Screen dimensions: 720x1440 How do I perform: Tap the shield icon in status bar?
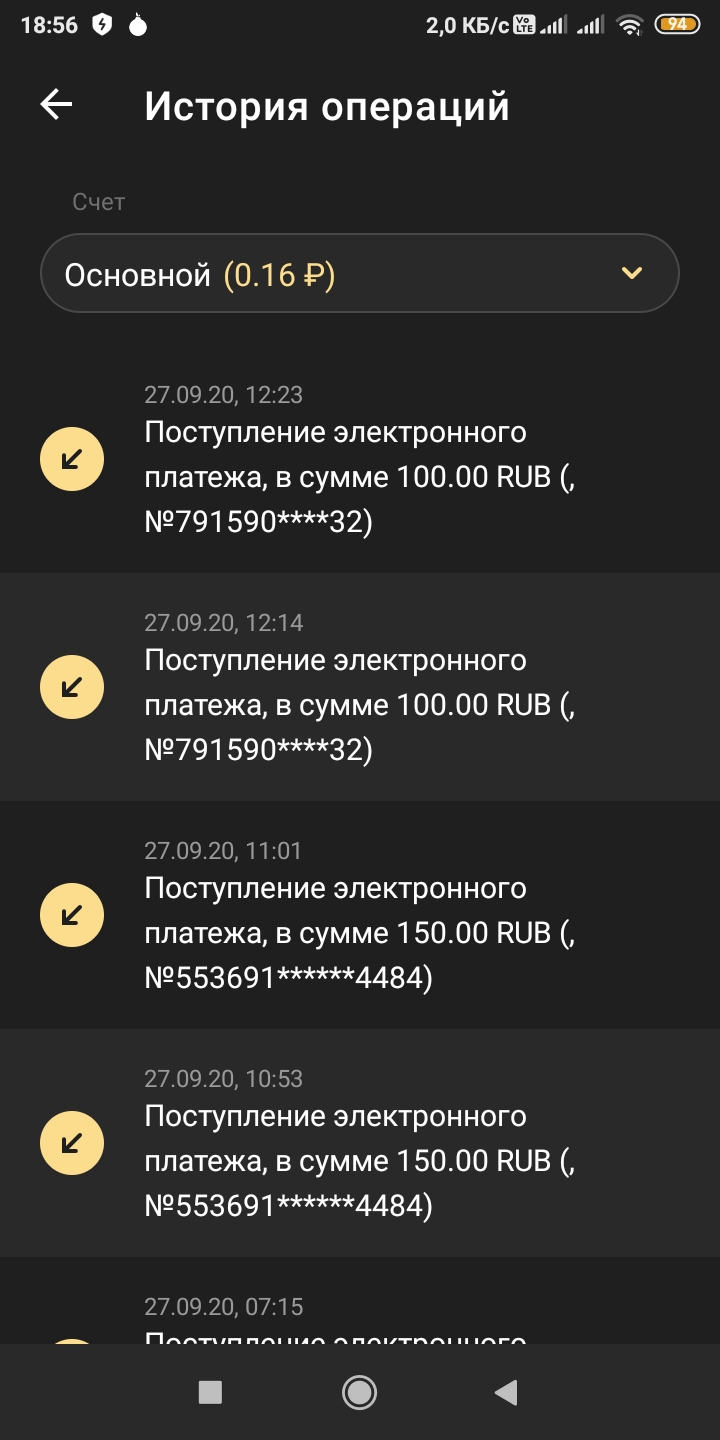click(102, 26)
